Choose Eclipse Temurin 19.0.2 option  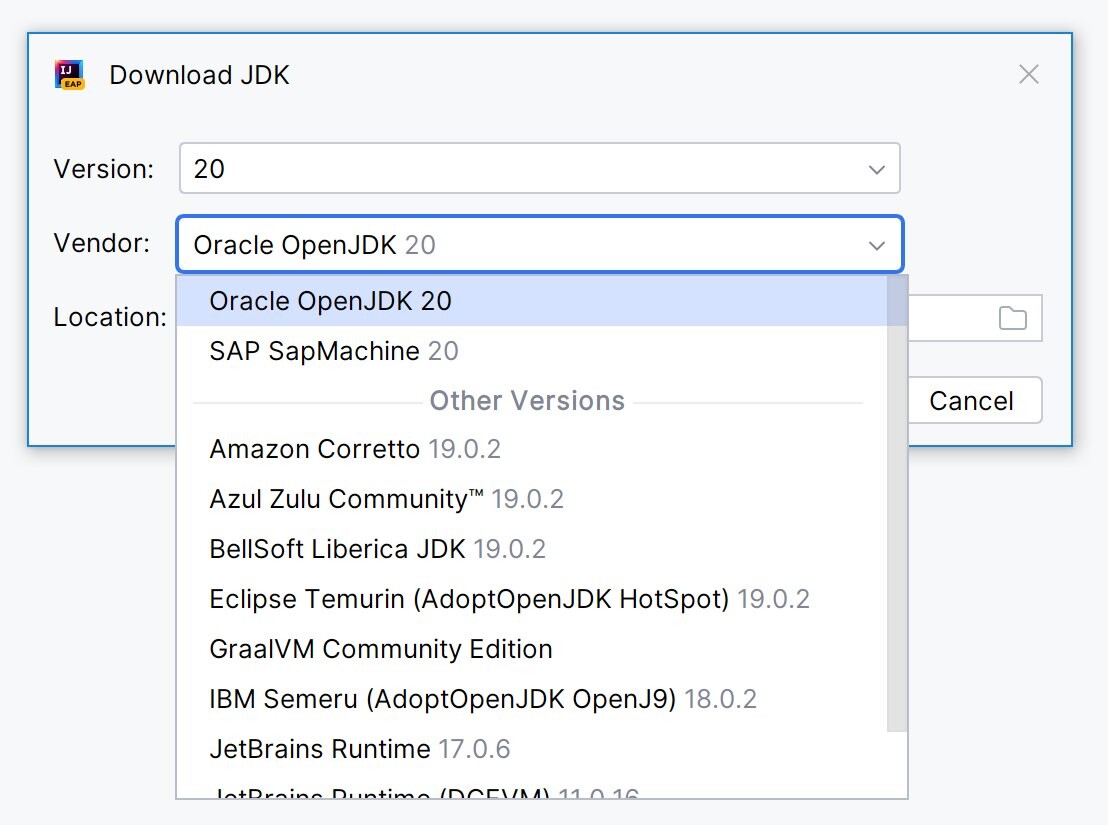(x=532, y=599)
